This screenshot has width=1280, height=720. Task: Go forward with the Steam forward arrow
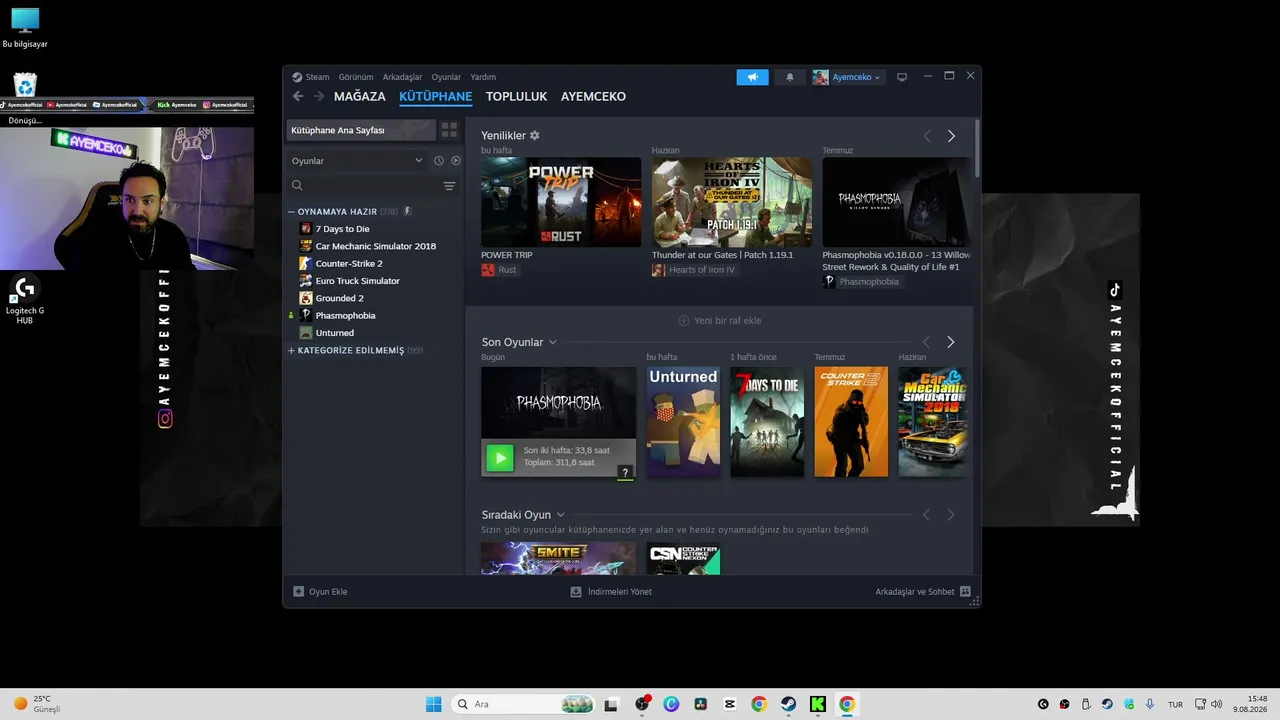(x=319, y=96)
